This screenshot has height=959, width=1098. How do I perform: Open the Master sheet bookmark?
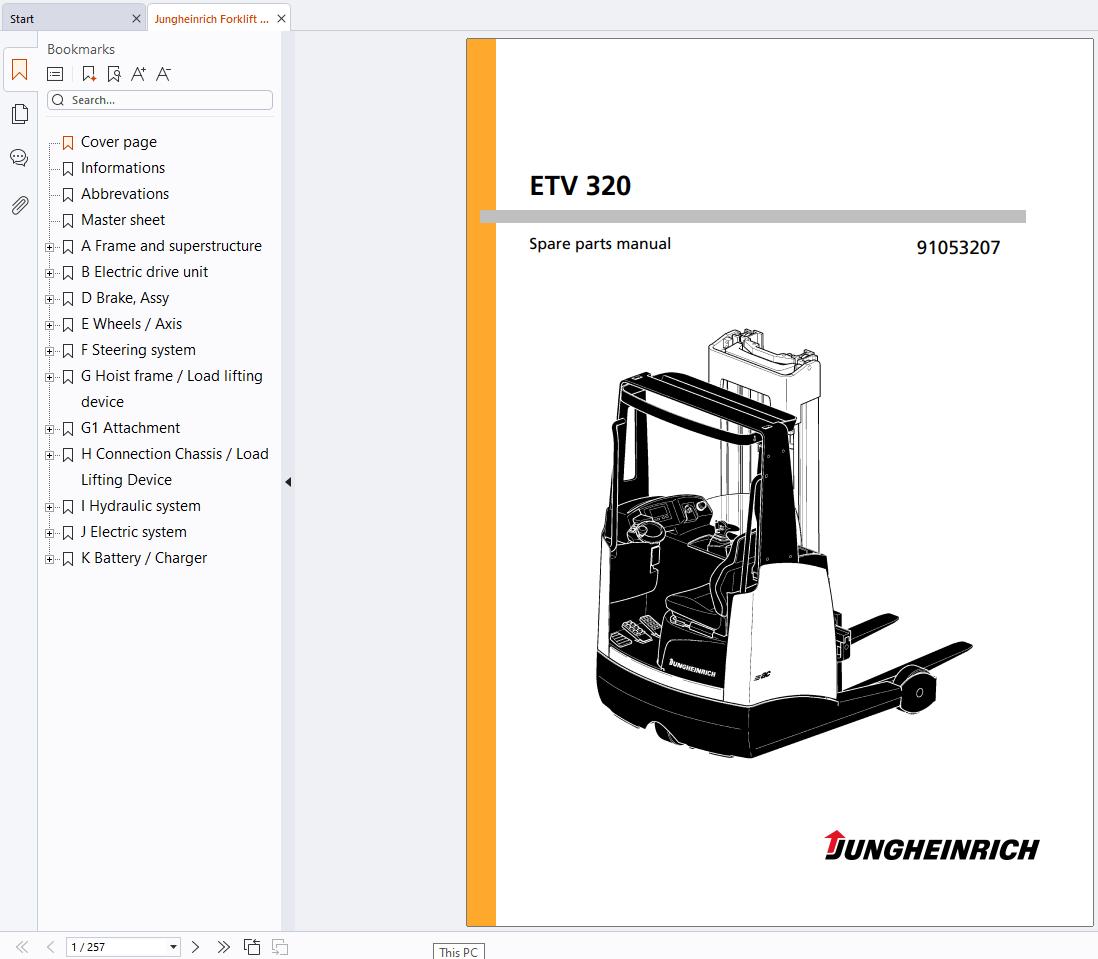[123, 220]
